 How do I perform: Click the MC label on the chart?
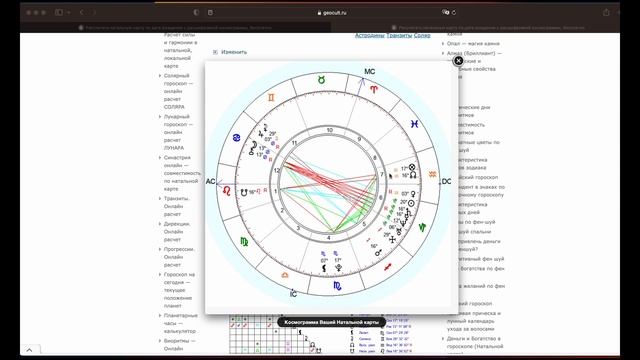369,71
